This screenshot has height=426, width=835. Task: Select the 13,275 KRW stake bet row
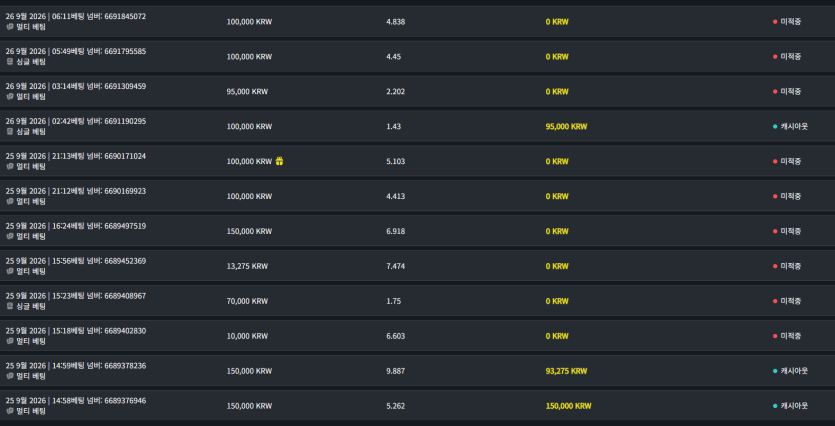click(x=418, y=266)
